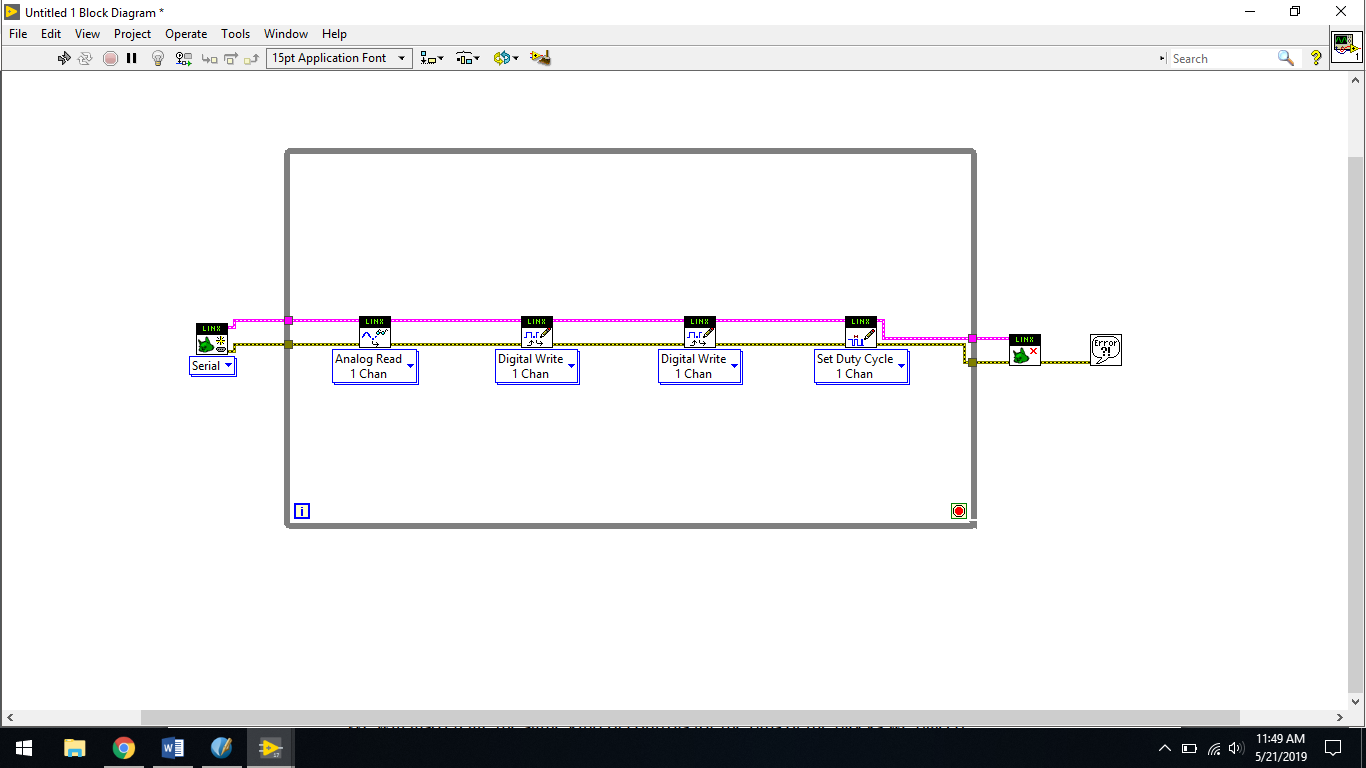
Task: Click the Step Over button
Action: [x=230, y=58]
